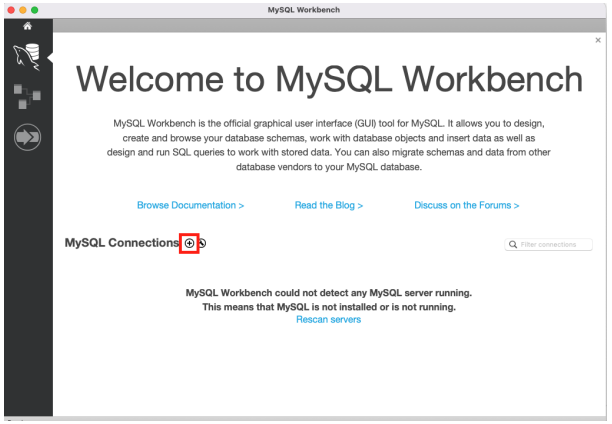
Task: Close the welcome panel with X
Action: [598, 40]
